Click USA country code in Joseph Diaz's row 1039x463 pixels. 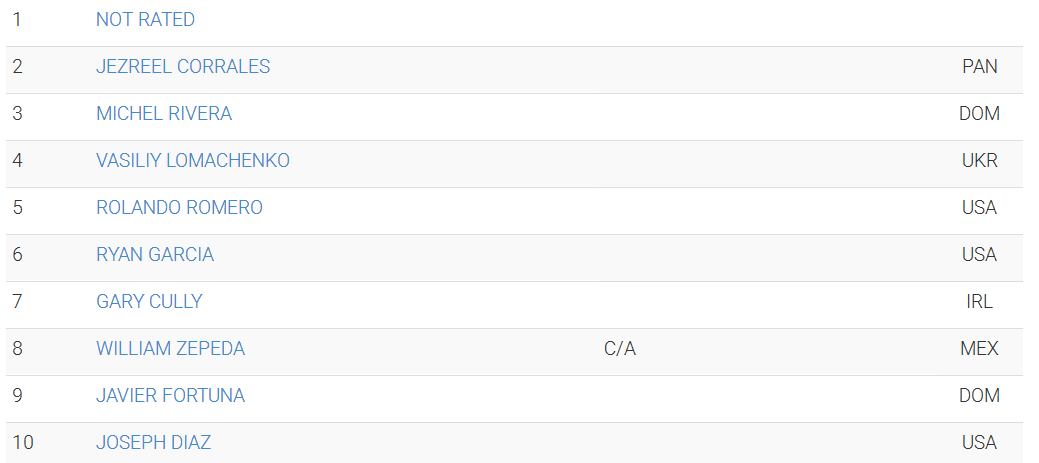(x=979, y=443)
